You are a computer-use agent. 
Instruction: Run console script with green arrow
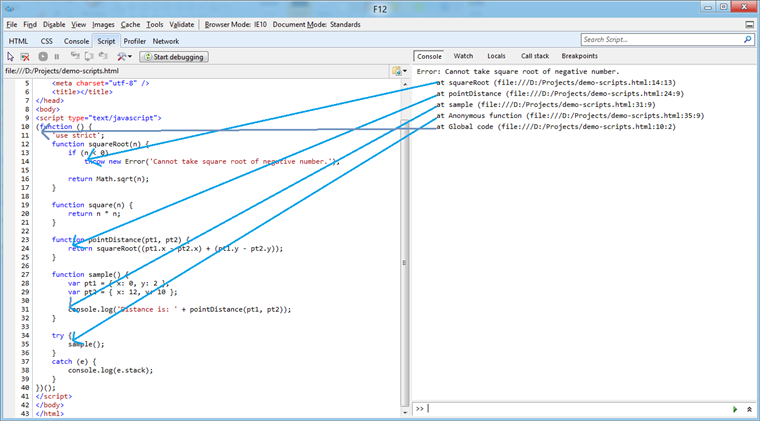[x=736, y=409]
